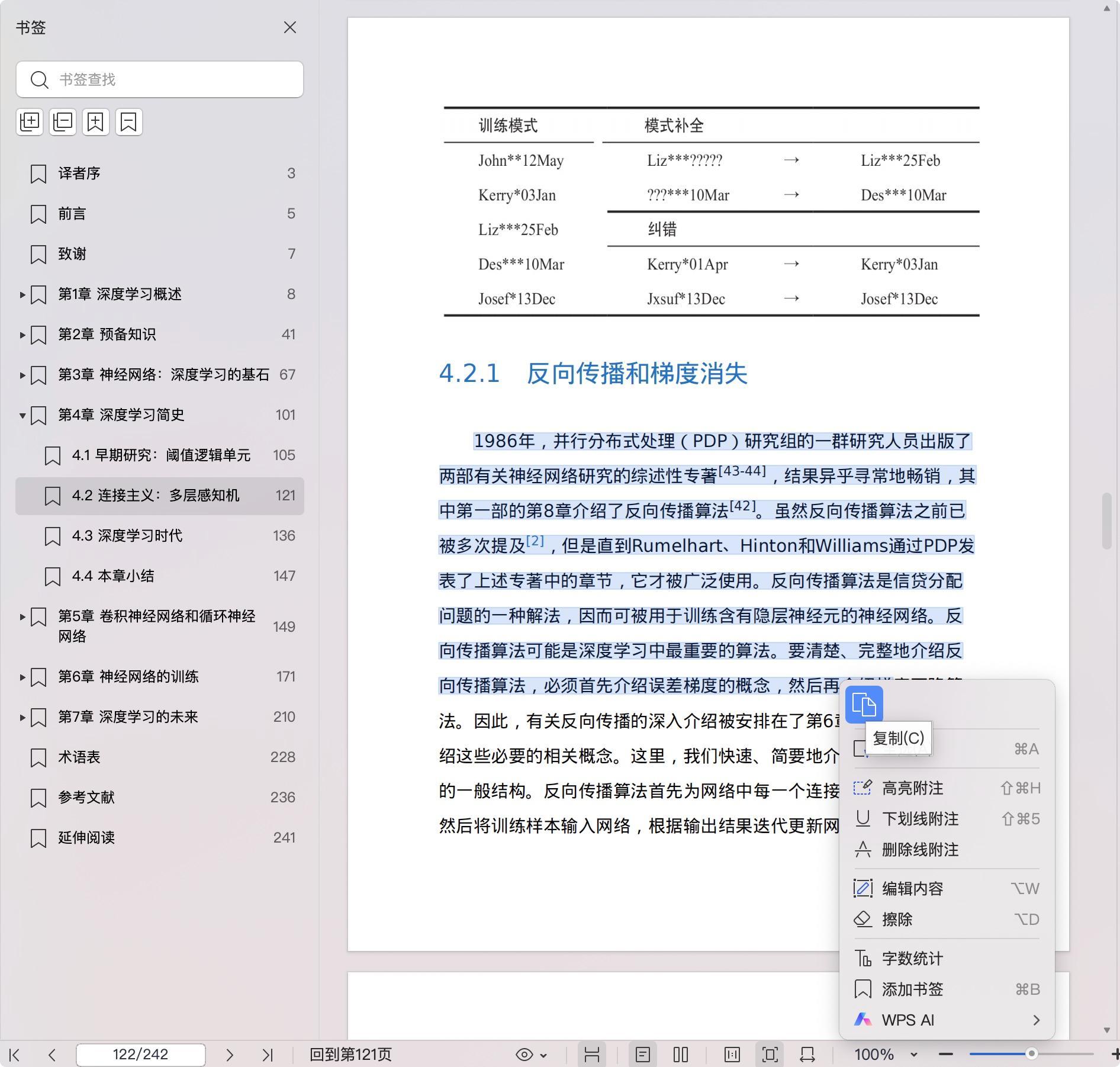1120x1067 pixels.
Task: Collapse the 第4章 深度学习简史 bookmark
Action: [22, 415]
